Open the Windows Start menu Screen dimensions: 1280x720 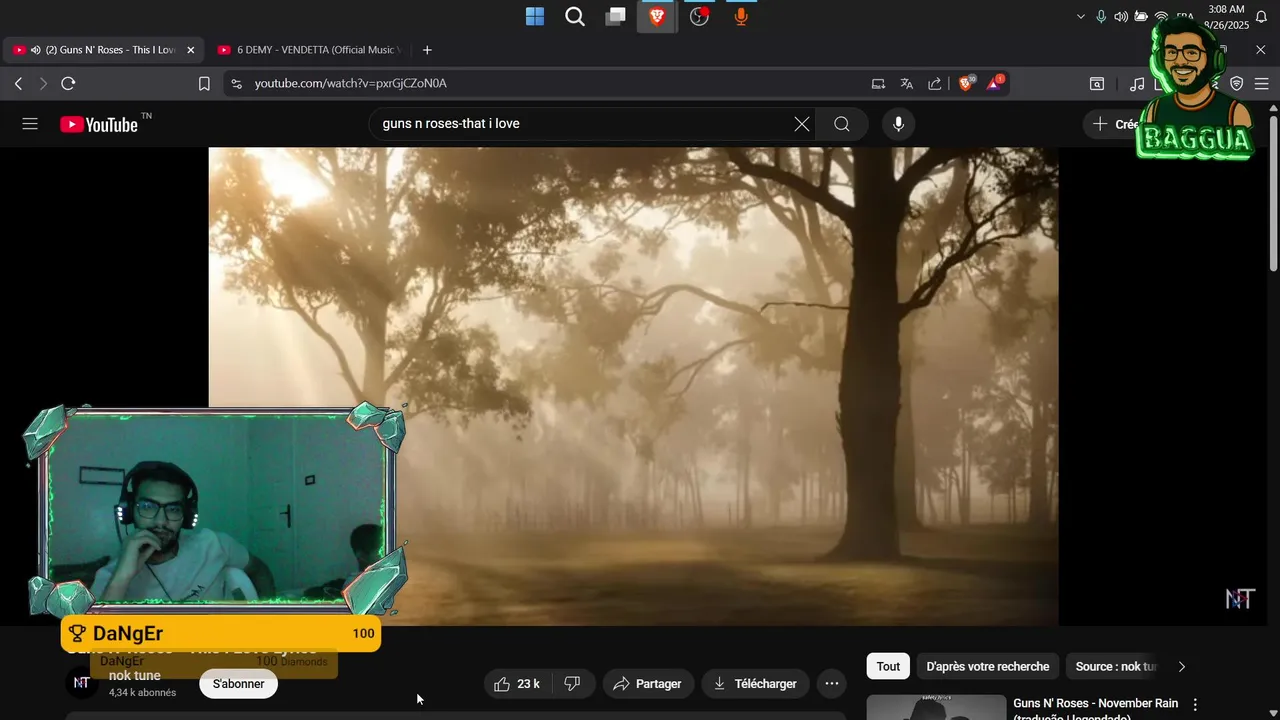click(535, 16)
